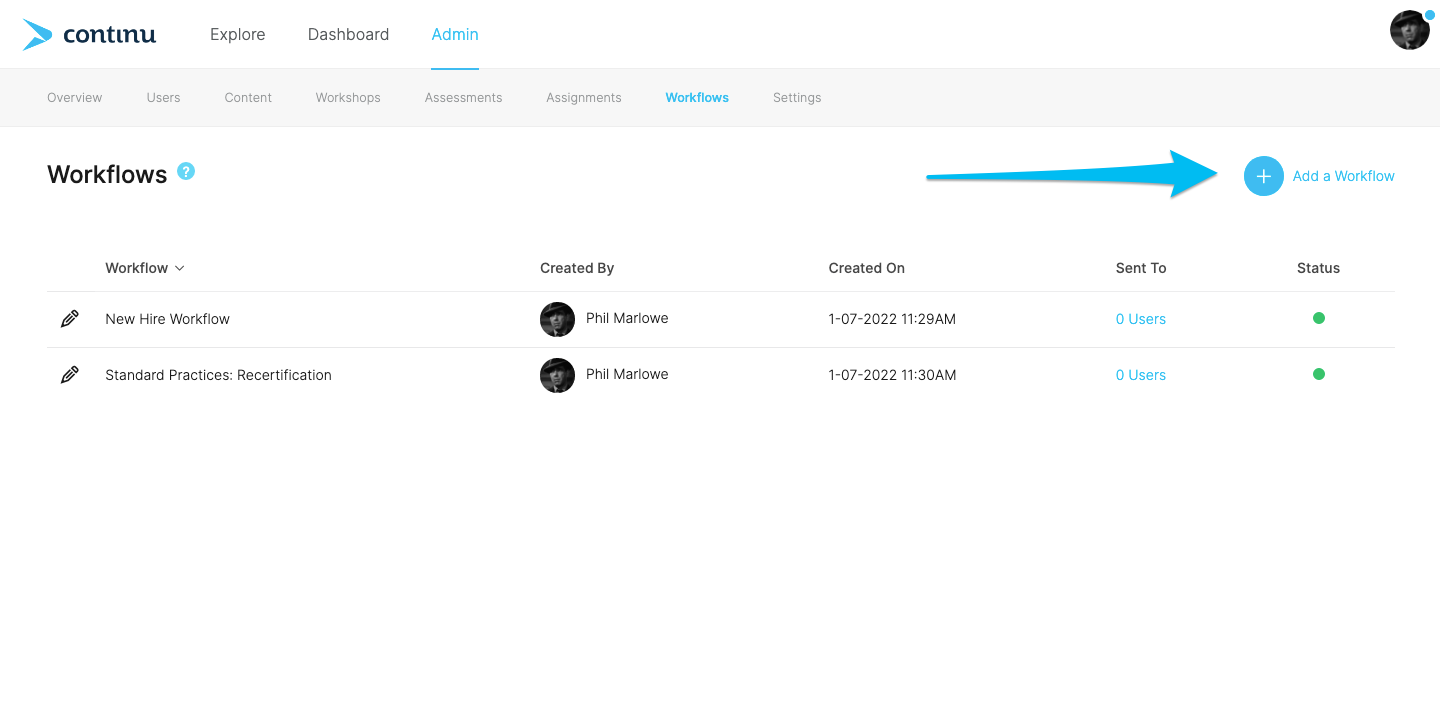Click the Add a Workflow link text

pyautogui.click(x=1343, y=176)
